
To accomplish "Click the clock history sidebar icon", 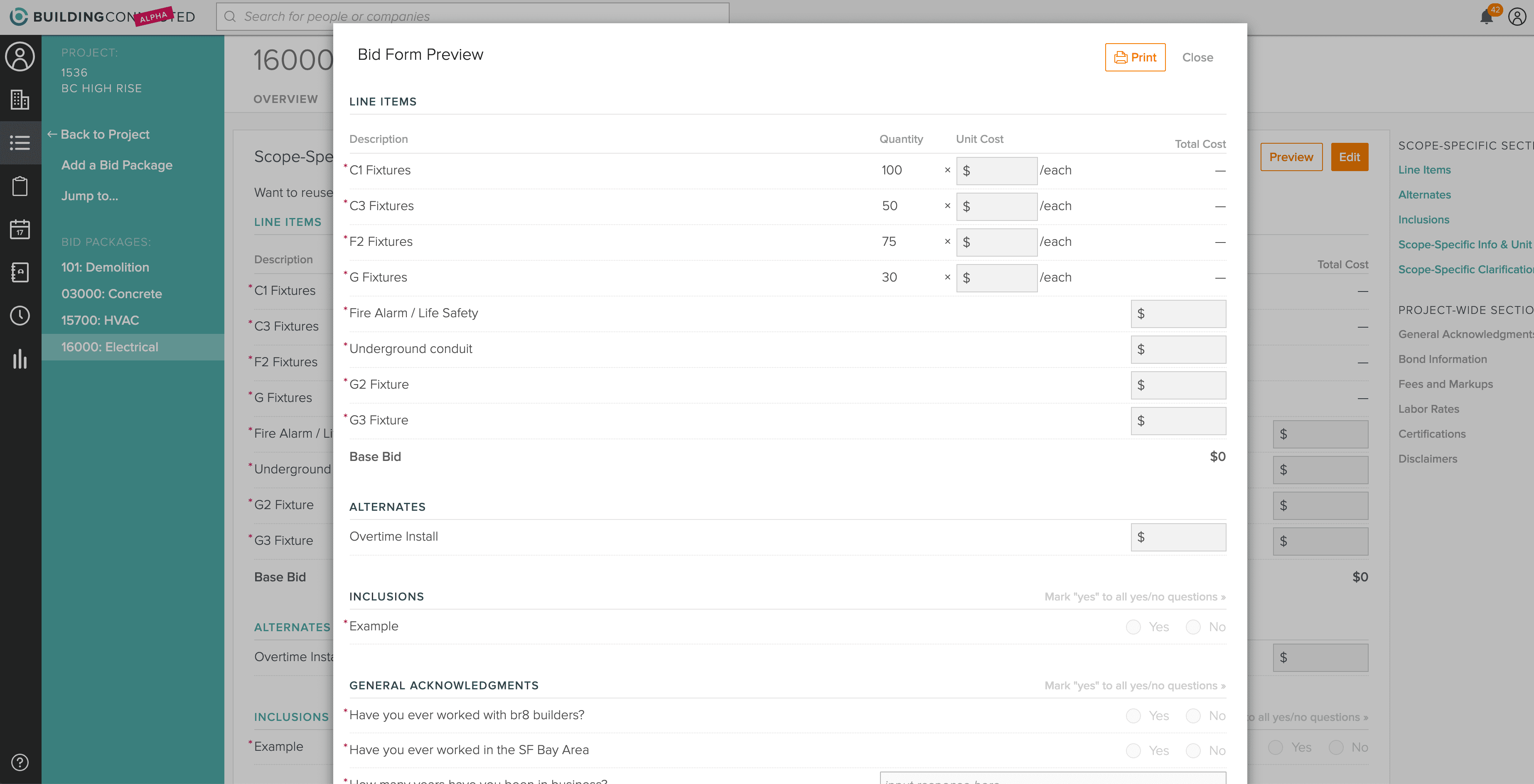I will coord(20,316).
